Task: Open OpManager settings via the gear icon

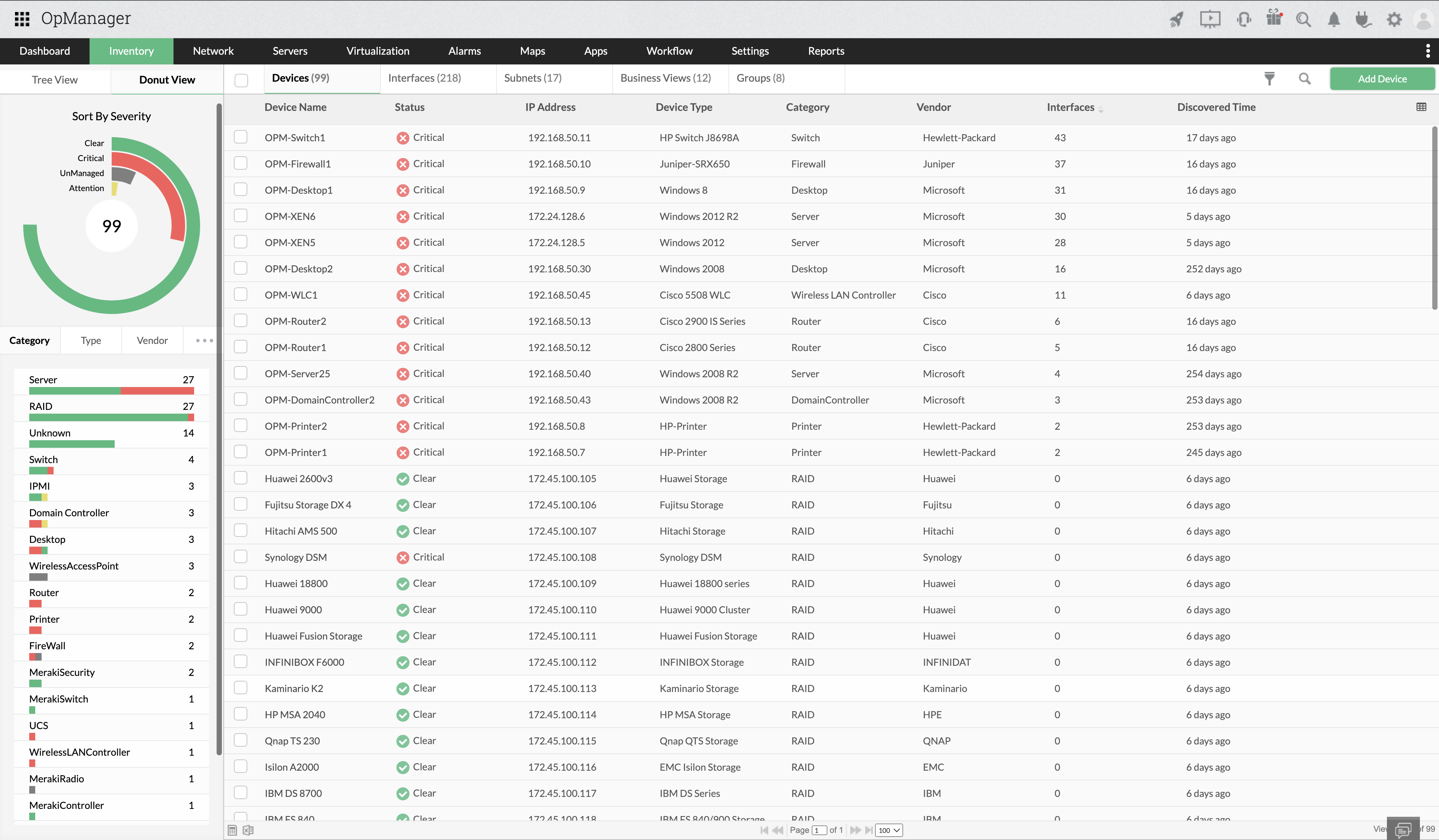Action: [1394, 19]
